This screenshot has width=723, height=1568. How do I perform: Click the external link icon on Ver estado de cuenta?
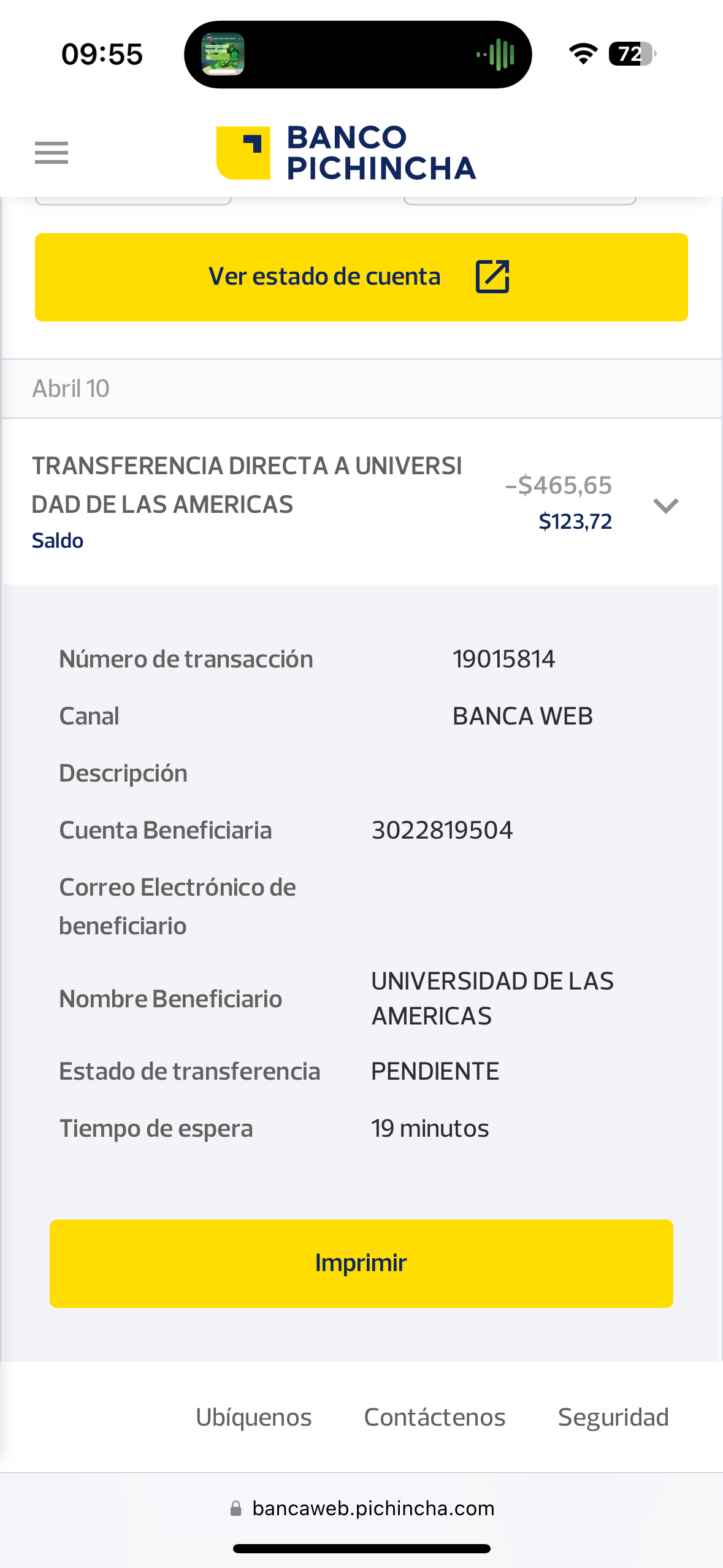click(492, 277)
